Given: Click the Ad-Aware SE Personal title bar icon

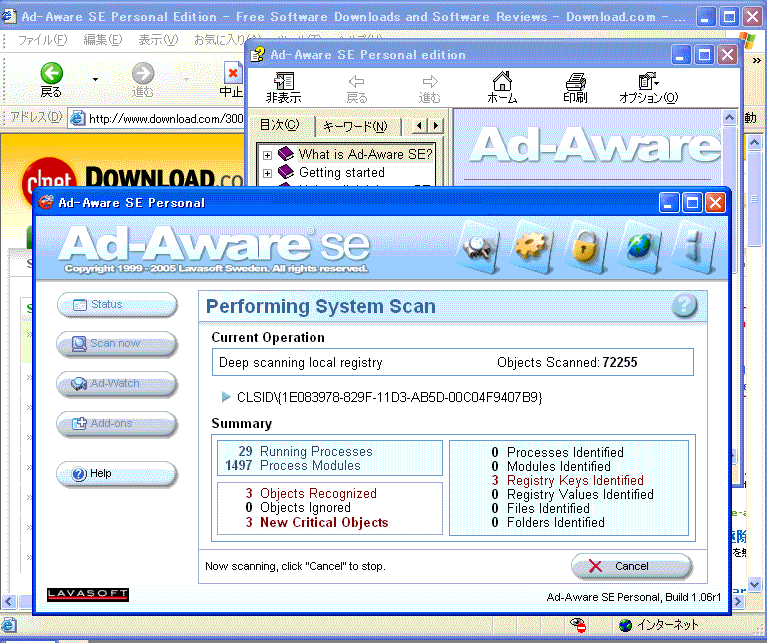Looking at the screenshot, I should pos(46,202).
